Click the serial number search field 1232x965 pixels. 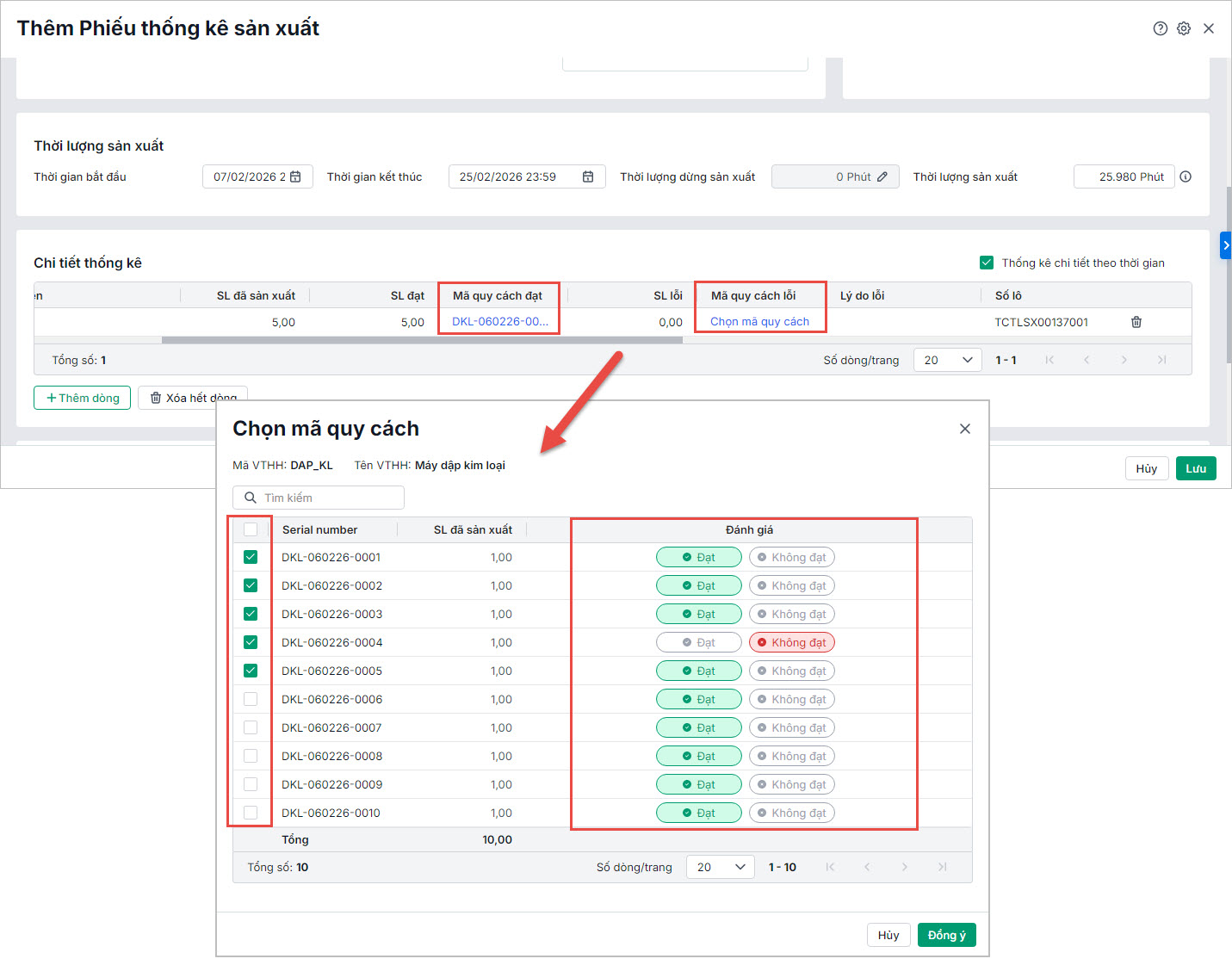(319, 498)
